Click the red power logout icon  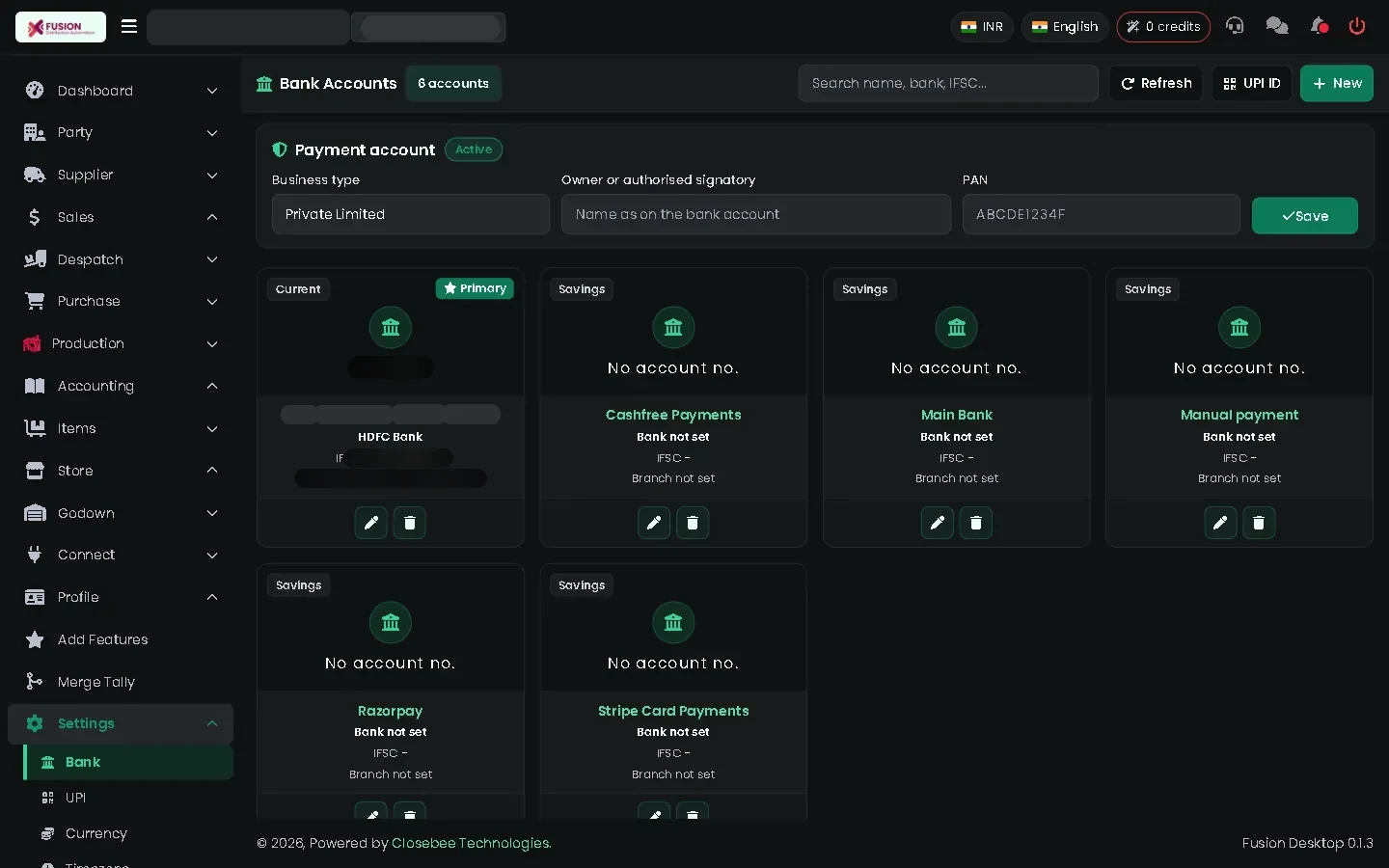point(1357,26)
